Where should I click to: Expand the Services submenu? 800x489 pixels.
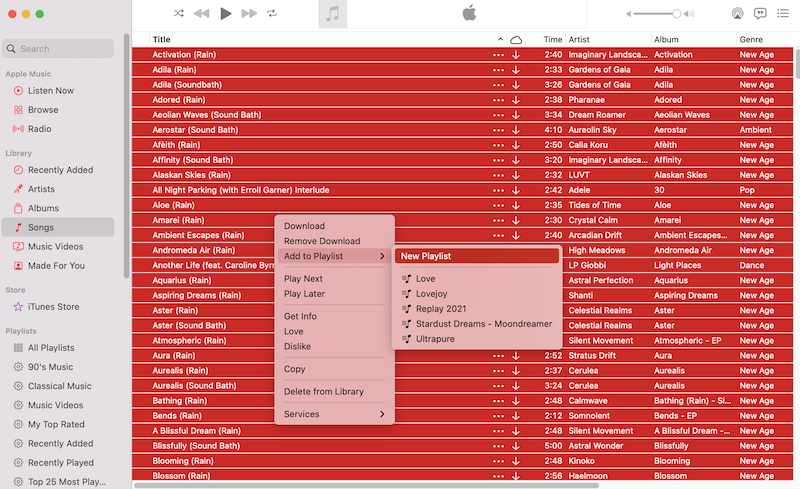[x=334, y=414]
